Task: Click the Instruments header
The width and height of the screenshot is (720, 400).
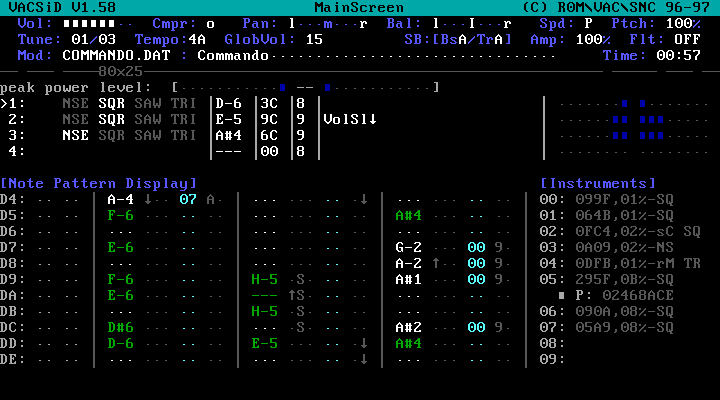Action: click(597, 184)
